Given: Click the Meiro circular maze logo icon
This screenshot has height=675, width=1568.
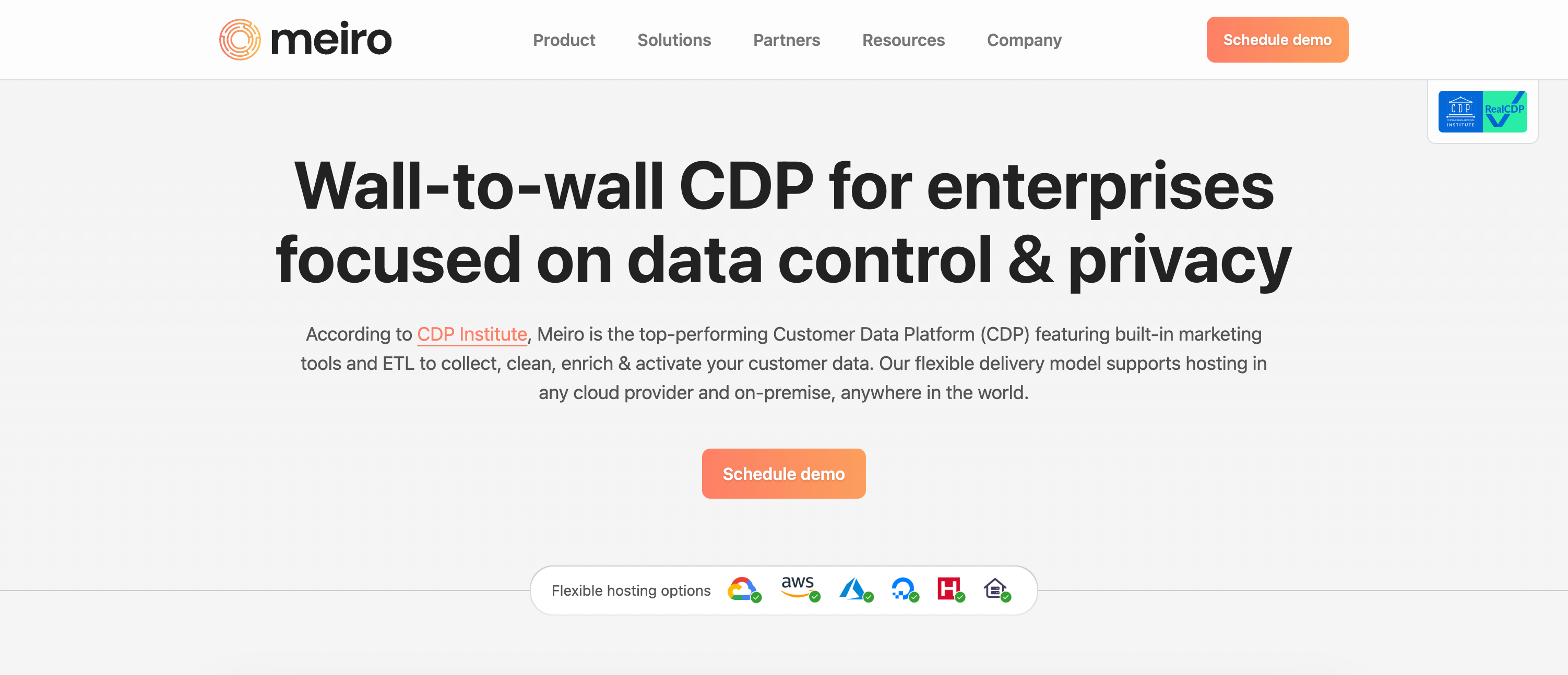Looking at the screenshot, I should [240, 40].
